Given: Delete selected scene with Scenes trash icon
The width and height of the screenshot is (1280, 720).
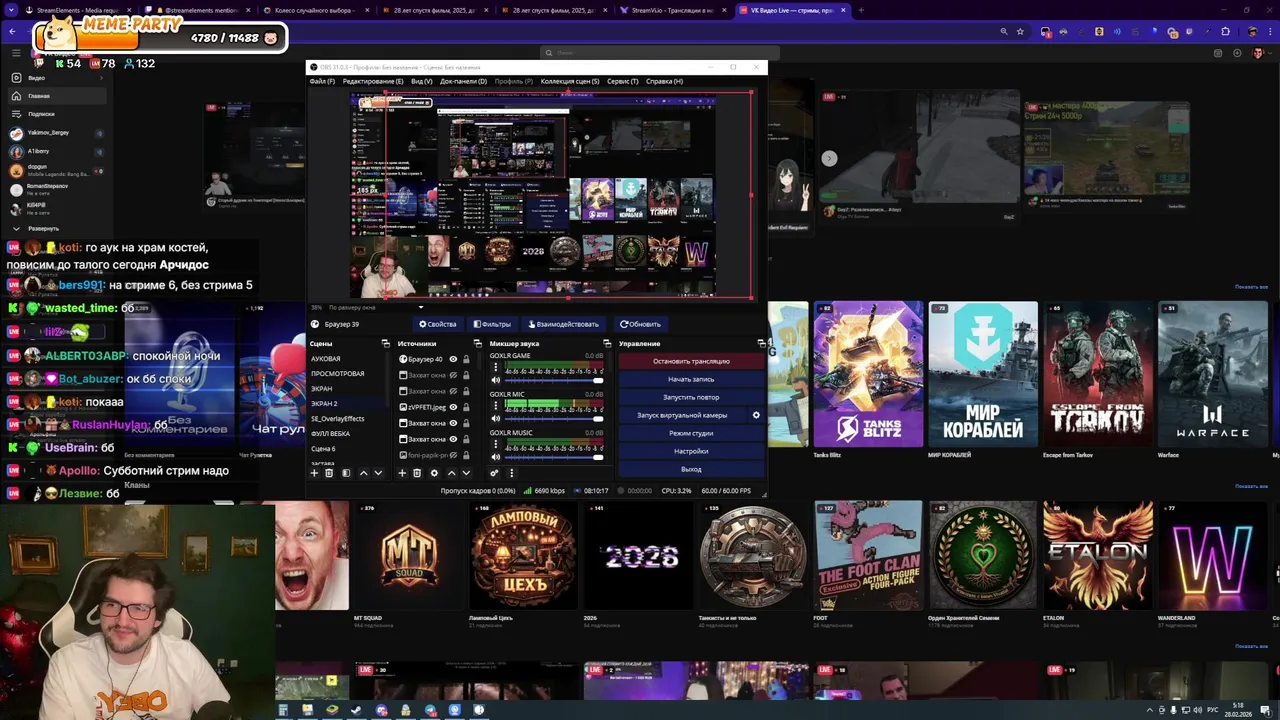Looking at the screenshot, I should point(329,473).
